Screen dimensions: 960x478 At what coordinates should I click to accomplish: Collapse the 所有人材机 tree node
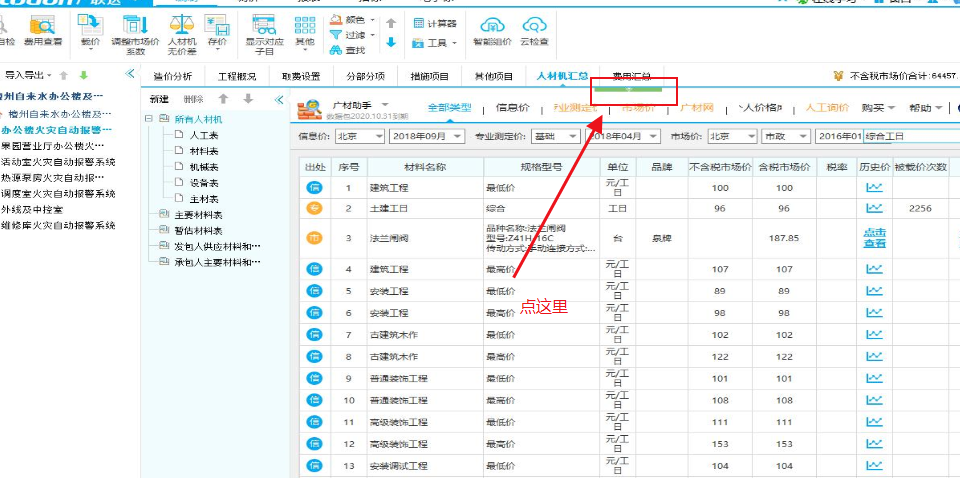[x=149, y=119]
